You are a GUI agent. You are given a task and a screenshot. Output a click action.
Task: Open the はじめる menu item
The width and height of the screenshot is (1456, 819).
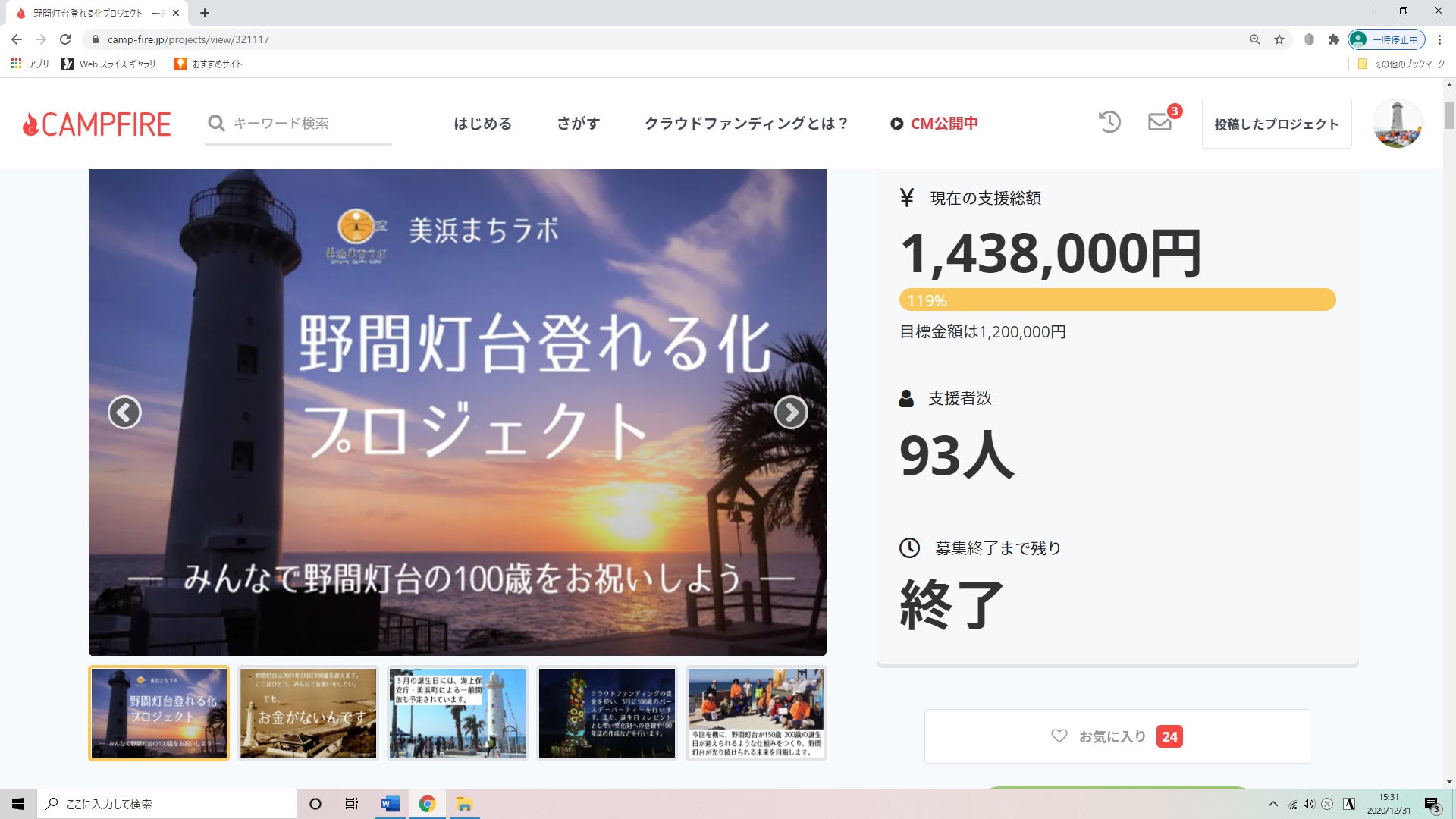(x=482, y=124)
